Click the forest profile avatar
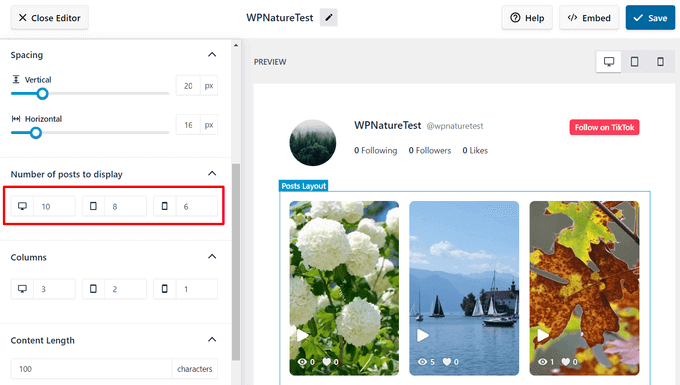Image resolution: width=680 pixels, height=385 pixels. (x=313, y=143)
